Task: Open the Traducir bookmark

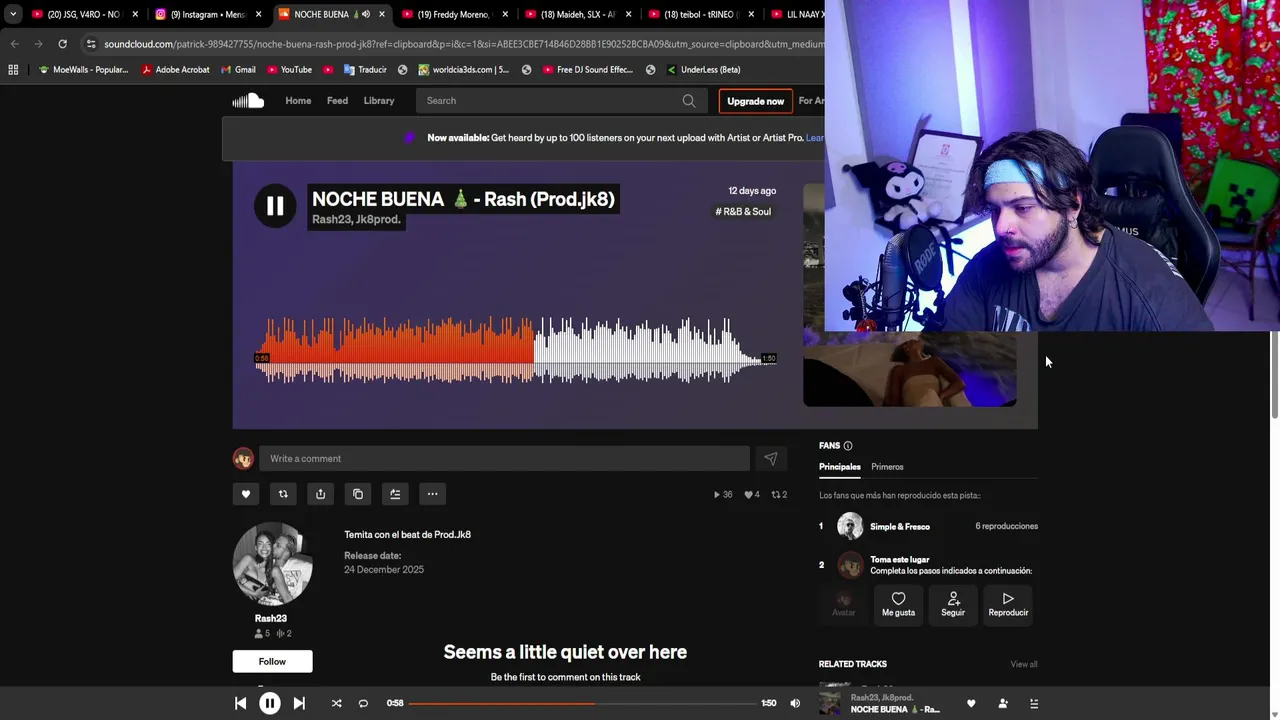Action: coord(365,70)
